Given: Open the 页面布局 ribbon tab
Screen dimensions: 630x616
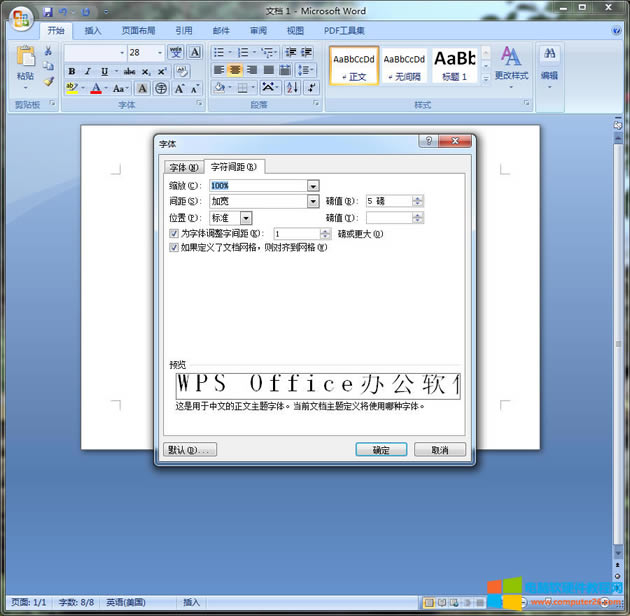Looking at the screenshot, I should point(137,31).
